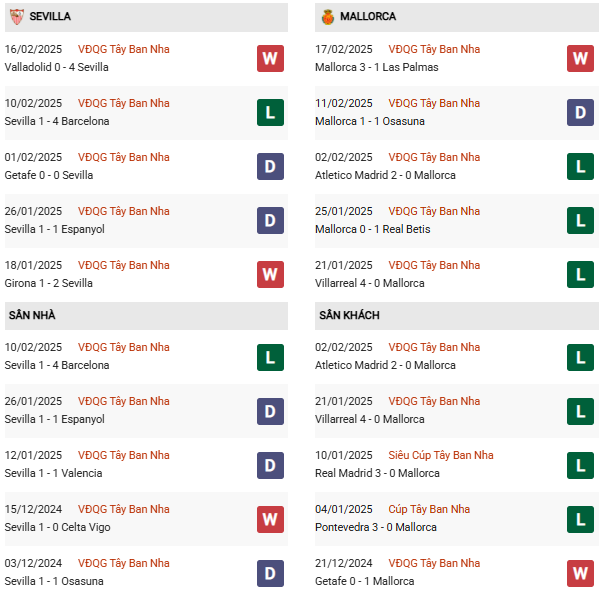Click the W badge for Getafe 0 - 1 Mallorca
This screenshot has width=600, height=594.
point(580,572)
